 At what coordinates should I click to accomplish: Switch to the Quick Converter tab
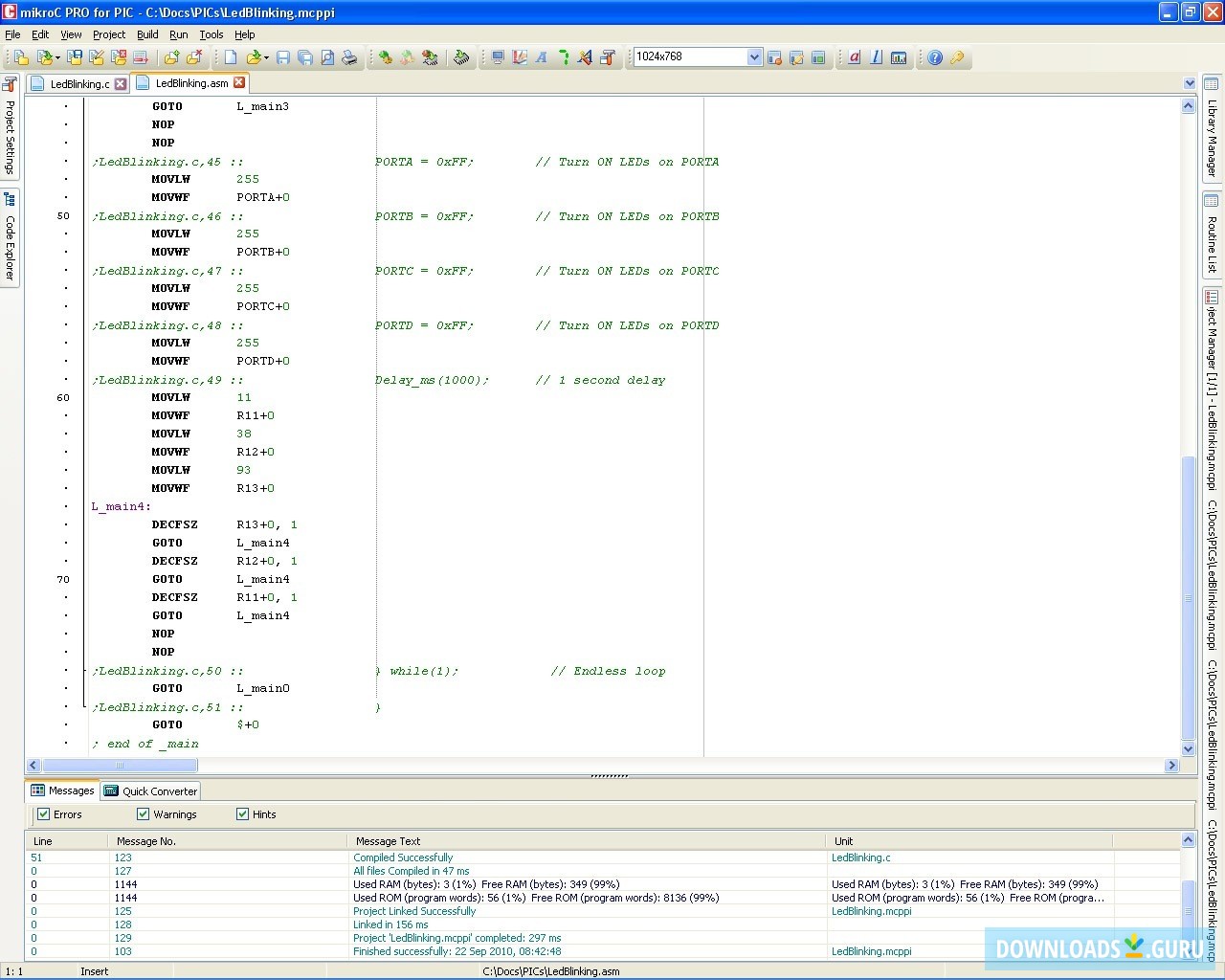(151, 791)
